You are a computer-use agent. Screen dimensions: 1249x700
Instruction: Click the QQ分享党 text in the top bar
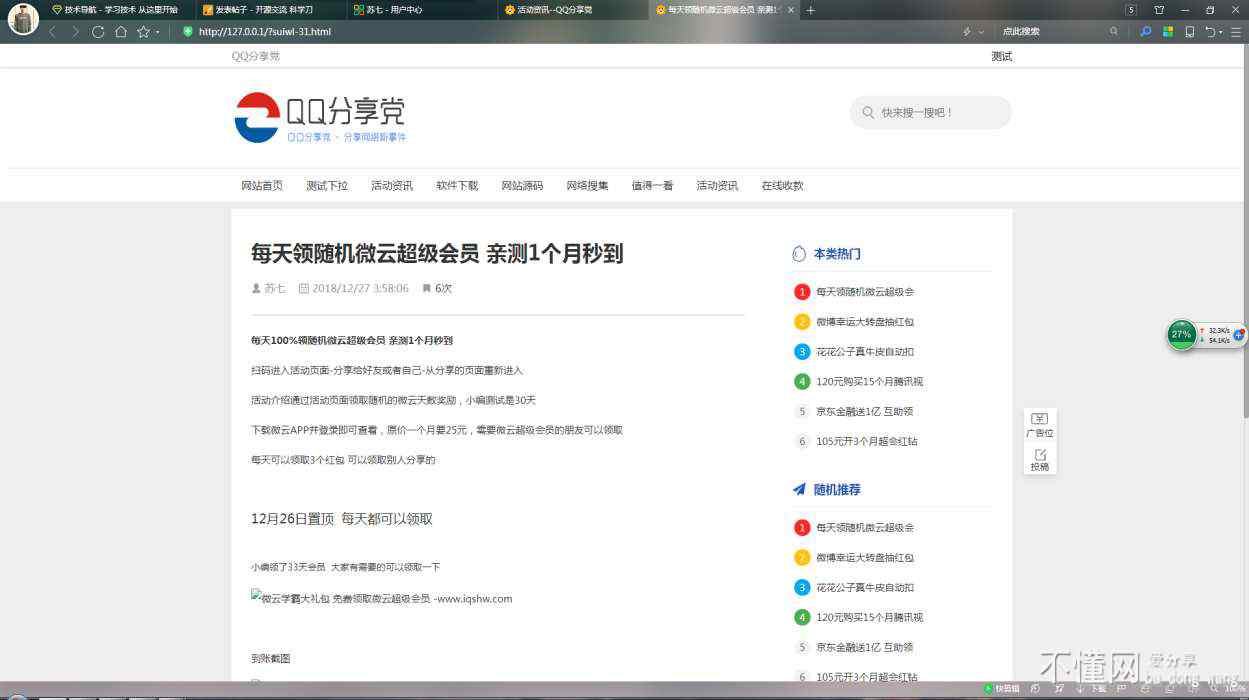point(256,56)
